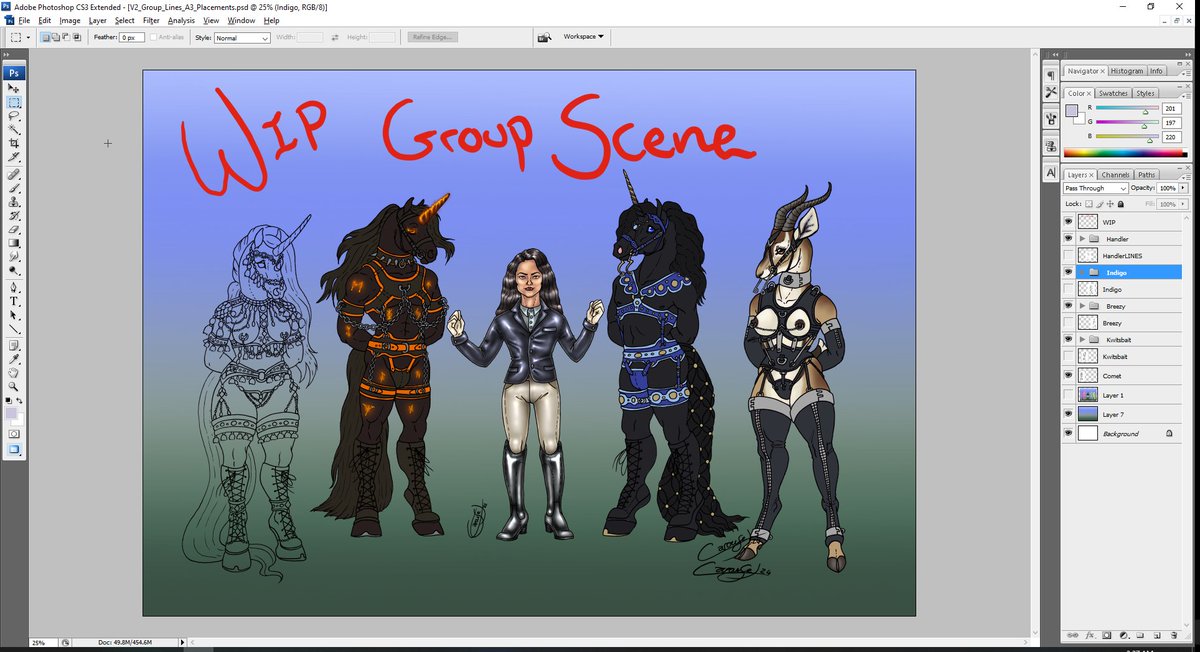
Task: Toggle visibility of the WIP layer
Action: click(1067, 221)
